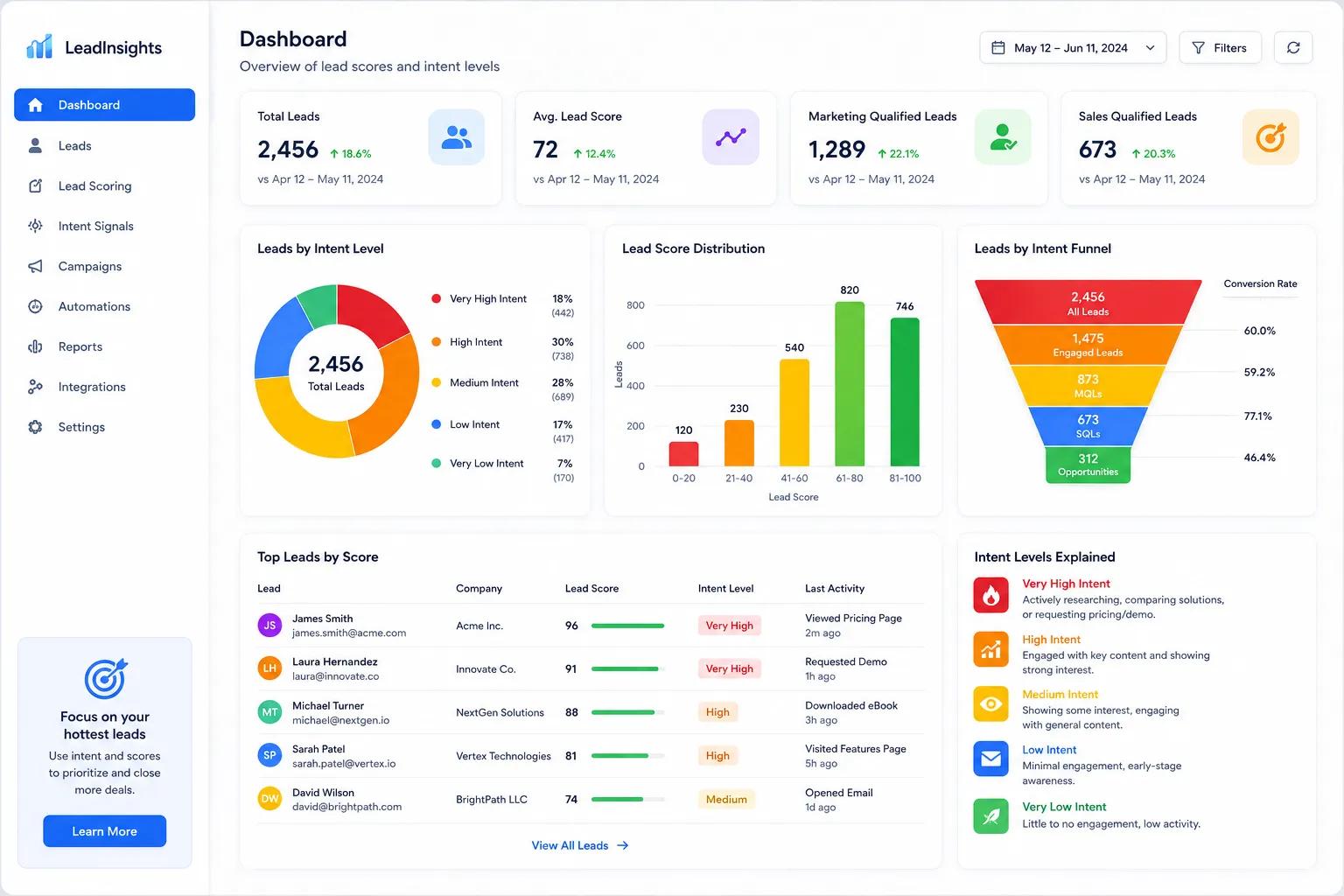The height and width of the screenshot is (896, 1344).
Task: Click the LH avatar for Laura Hernandez
Action: (x=269, y=668)
